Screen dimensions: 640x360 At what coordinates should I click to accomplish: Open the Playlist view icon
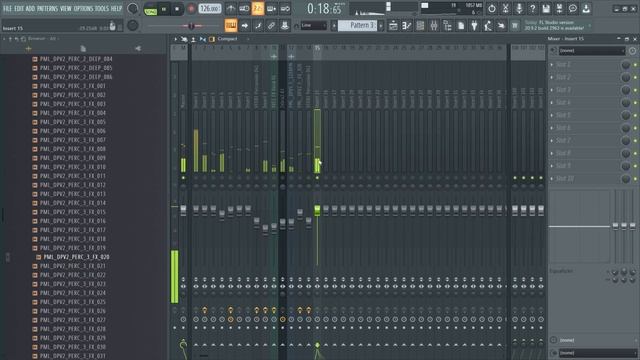[x=393, y=26]
